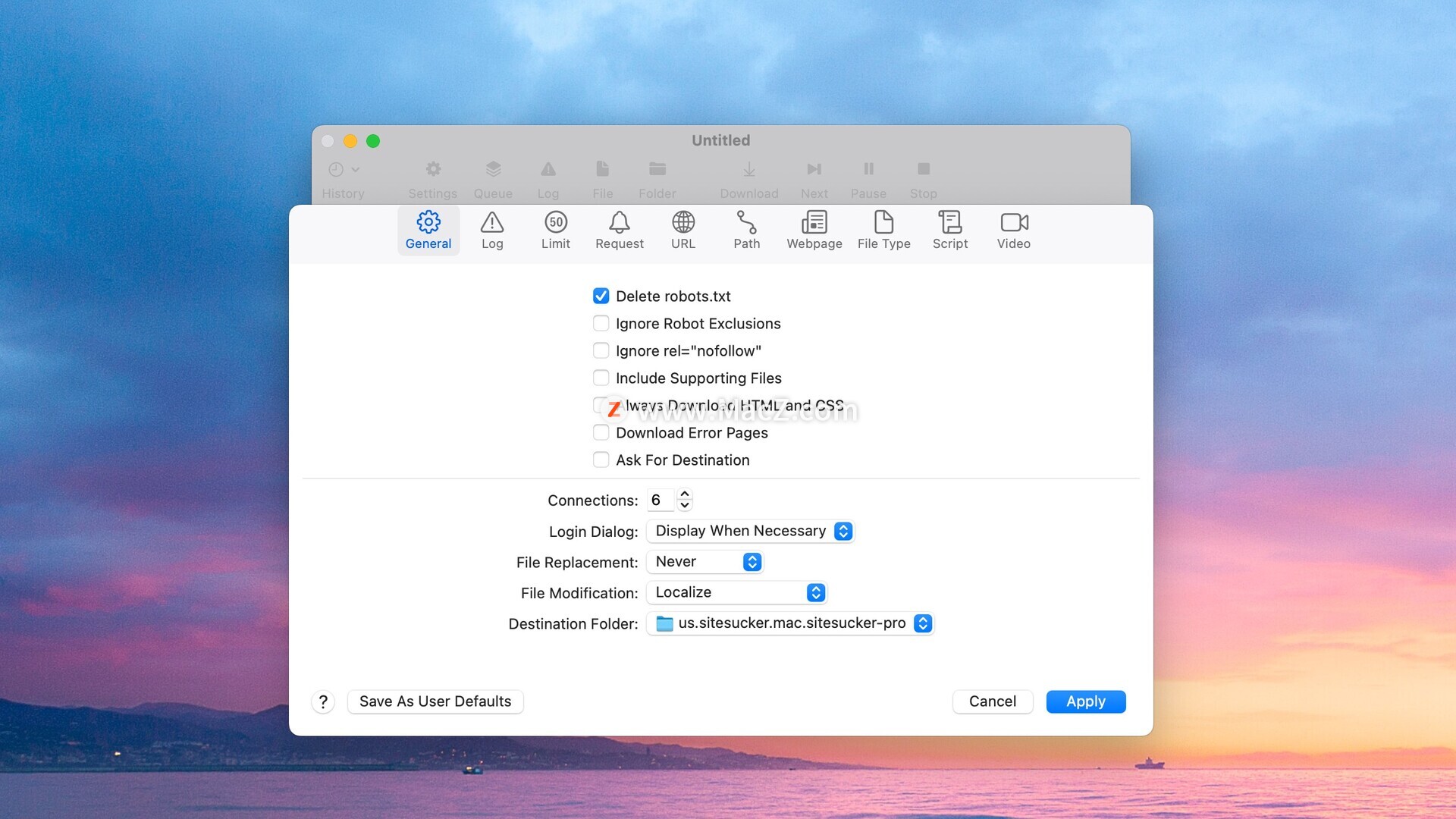Select the Webpage settings icon
1456x819 pixels.
(x=814, y=230)
